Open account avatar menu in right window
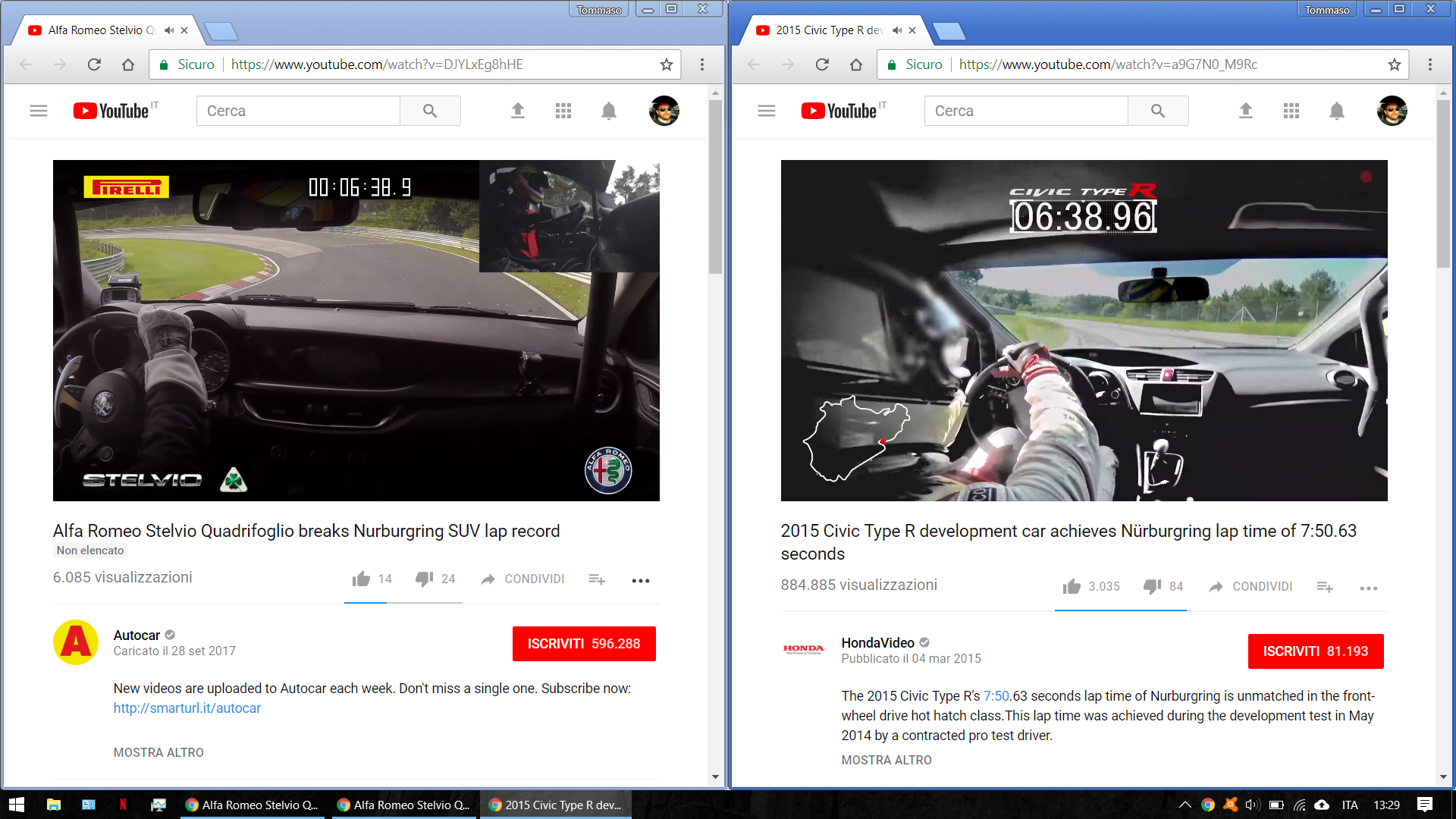1456x819 pixels. coord(1392,111)
